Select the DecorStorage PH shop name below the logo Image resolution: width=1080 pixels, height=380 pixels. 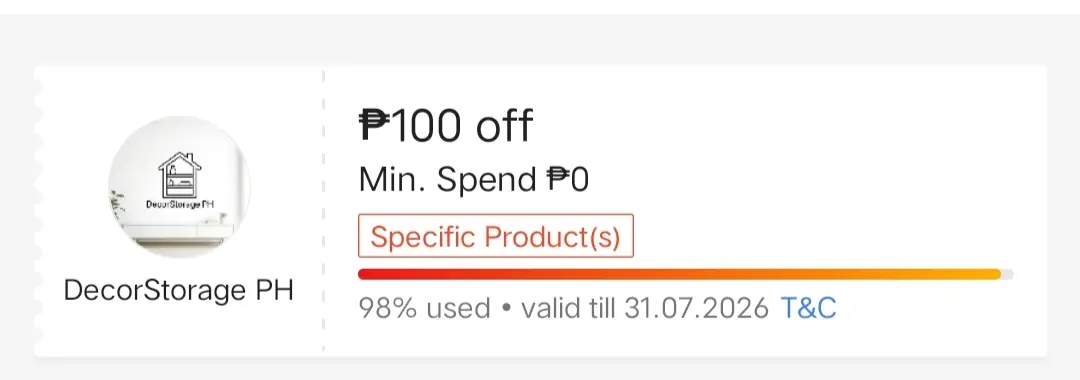179,290
